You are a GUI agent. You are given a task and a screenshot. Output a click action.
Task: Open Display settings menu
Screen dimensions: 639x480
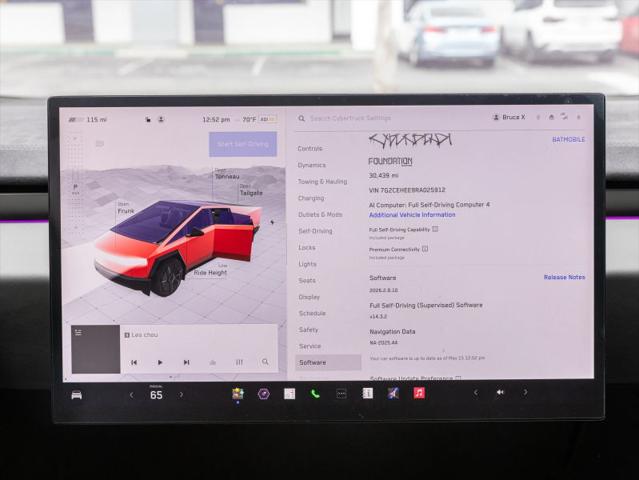(309, 297)
